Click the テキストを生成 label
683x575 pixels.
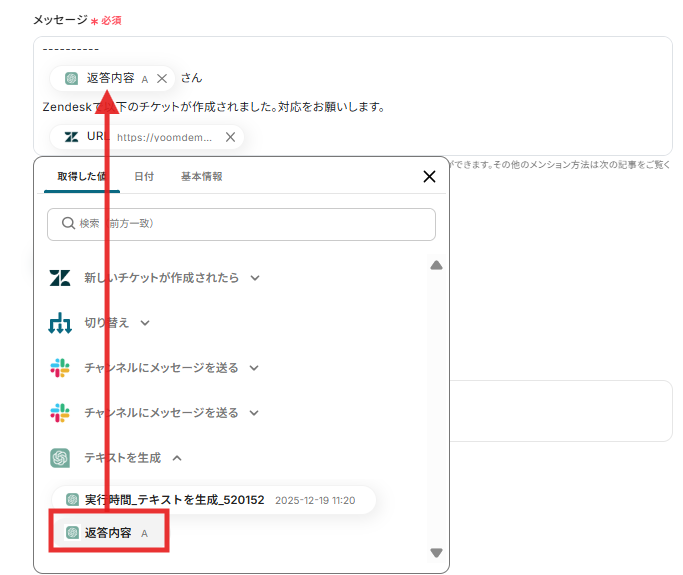pyautogui.click(x=122, y=458)
